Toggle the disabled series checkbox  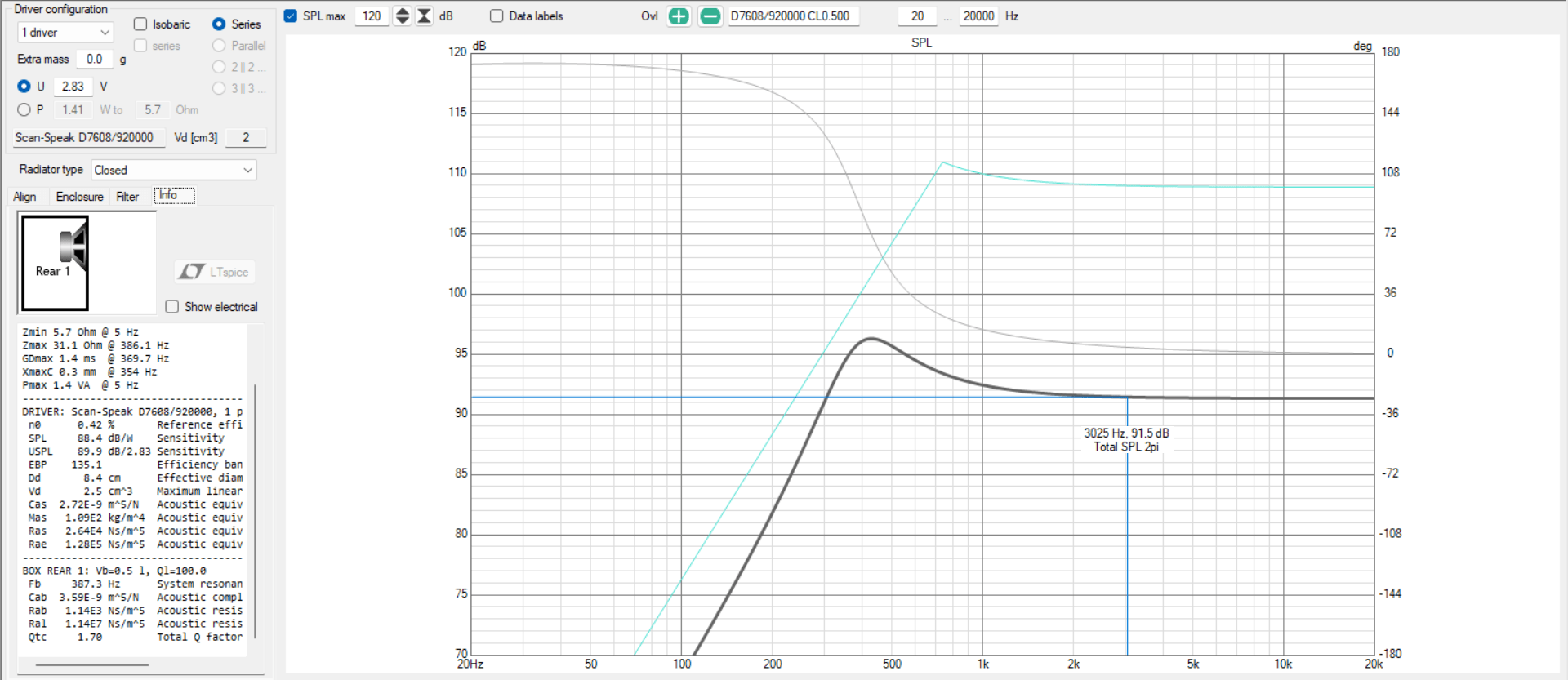tap(140, 46)
